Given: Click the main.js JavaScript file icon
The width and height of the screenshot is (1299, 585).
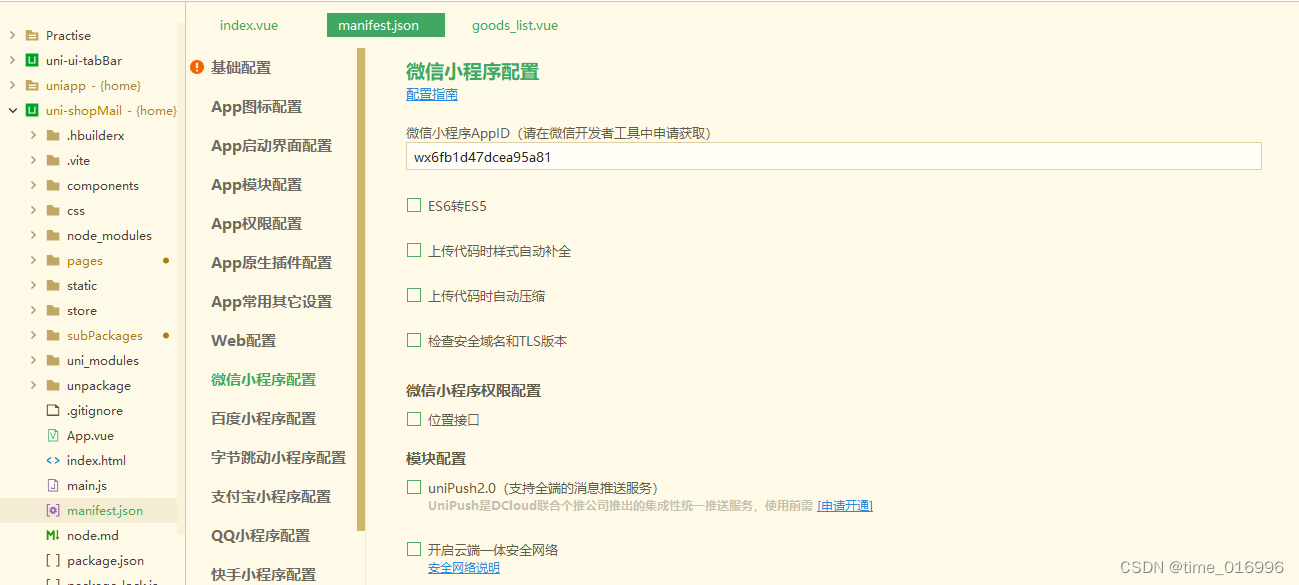Looking at the screenshot, I should pyautogui.click(x=53, y=485).
